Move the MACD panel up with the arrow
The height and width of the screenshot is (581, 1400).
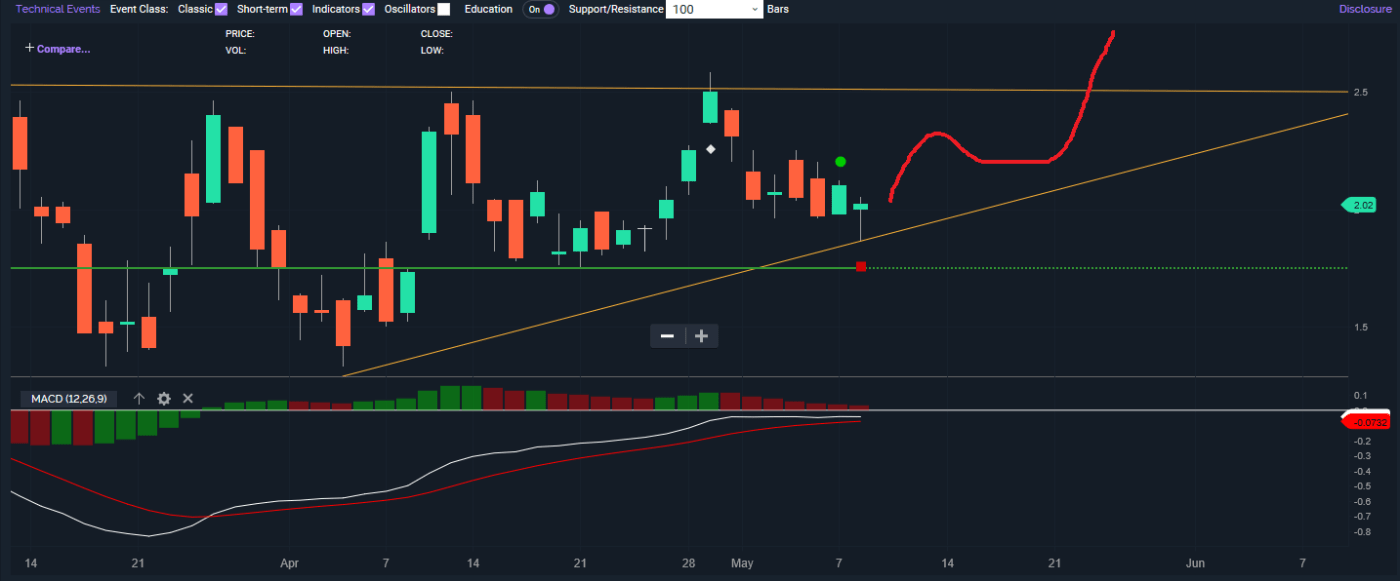click(139, 398)
